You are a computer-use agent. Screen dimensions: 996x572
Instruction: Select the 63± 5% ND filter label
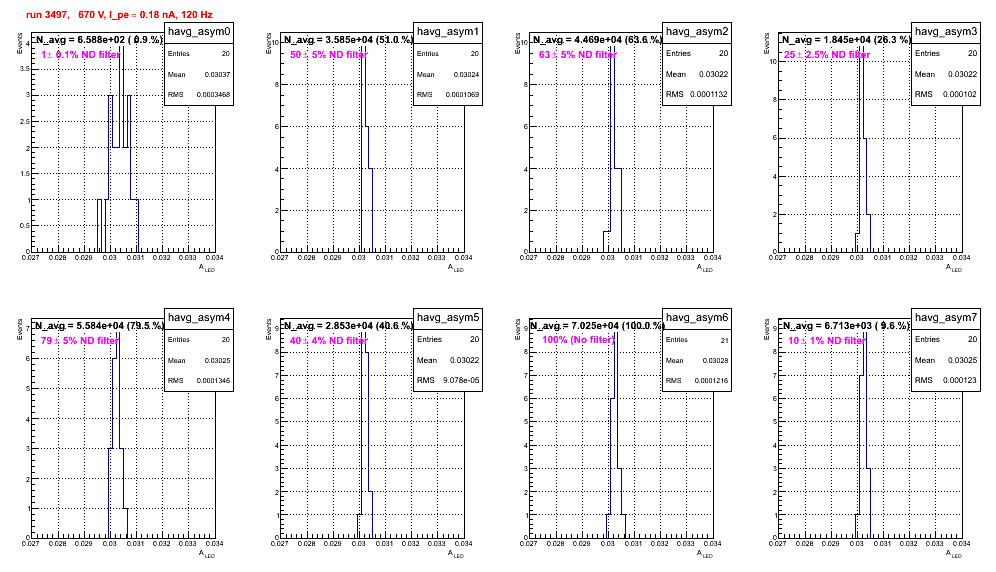(577, 55)
